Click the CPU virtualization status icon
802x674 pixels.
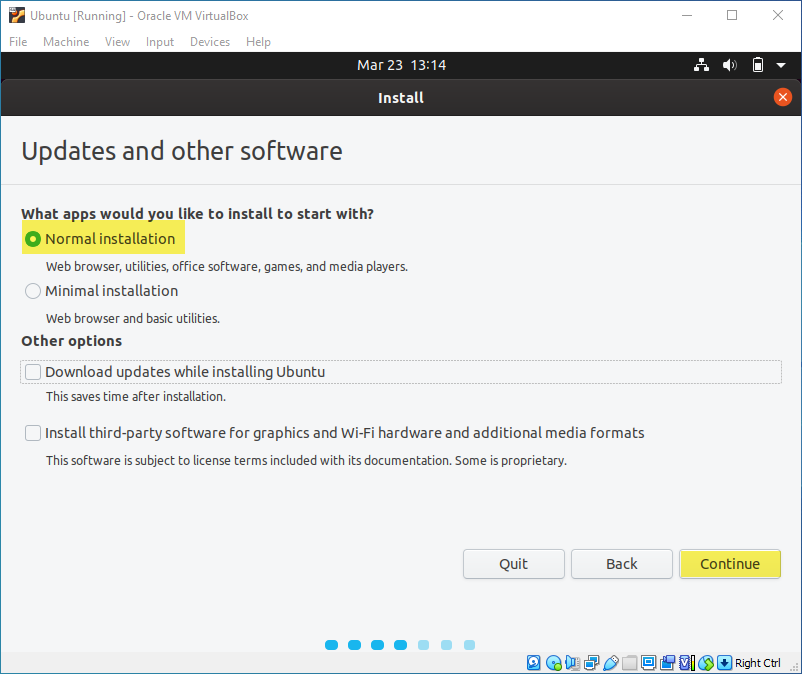point(687,663)
